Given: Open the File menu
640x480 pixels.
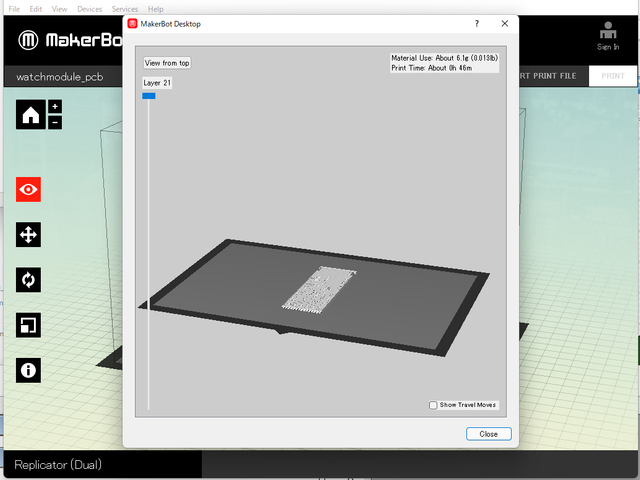Looking at the screenshot, I should [x=14, y=9].
